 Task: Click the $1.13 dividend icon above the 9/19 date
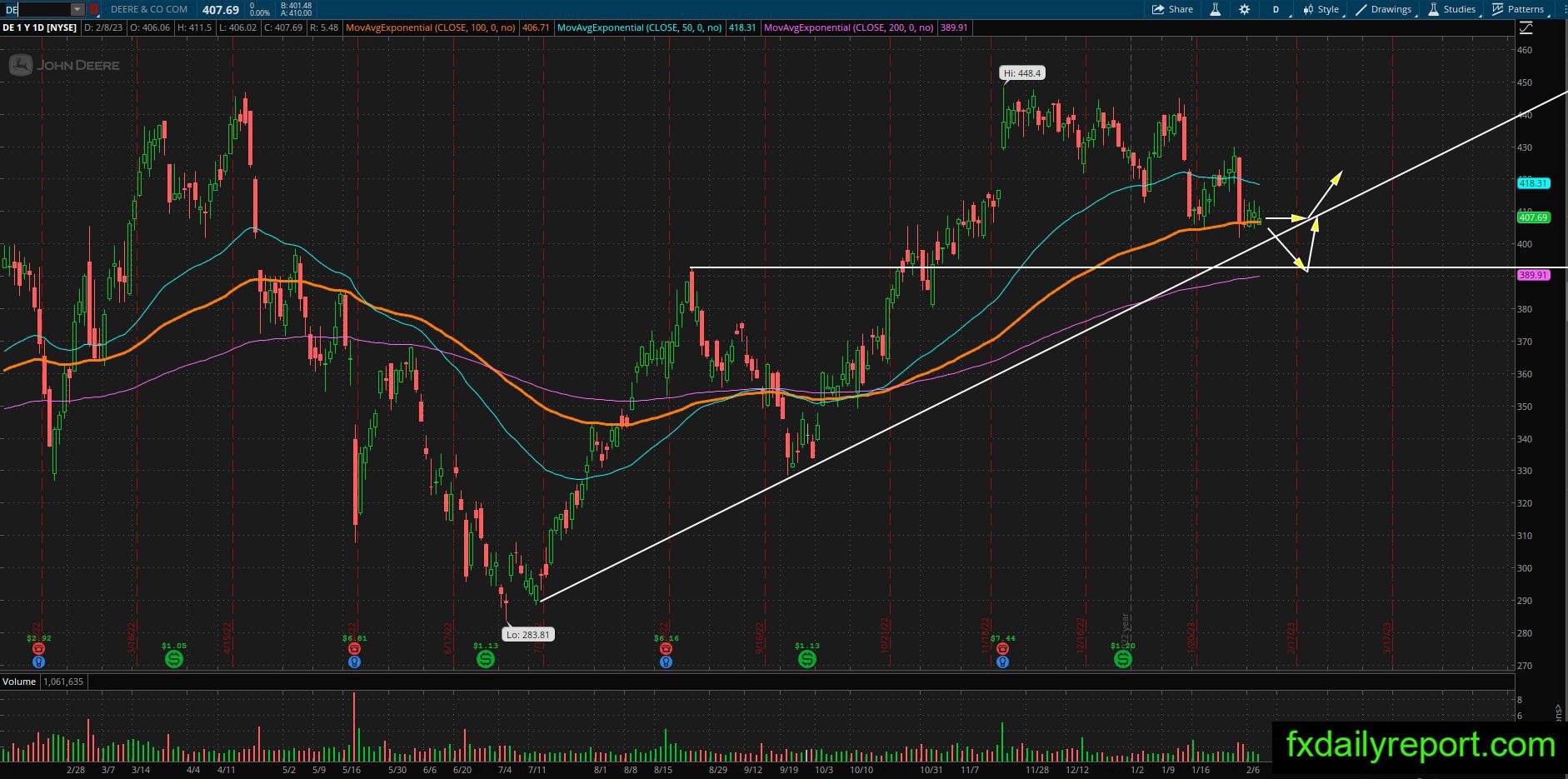[x=806, y=659]
